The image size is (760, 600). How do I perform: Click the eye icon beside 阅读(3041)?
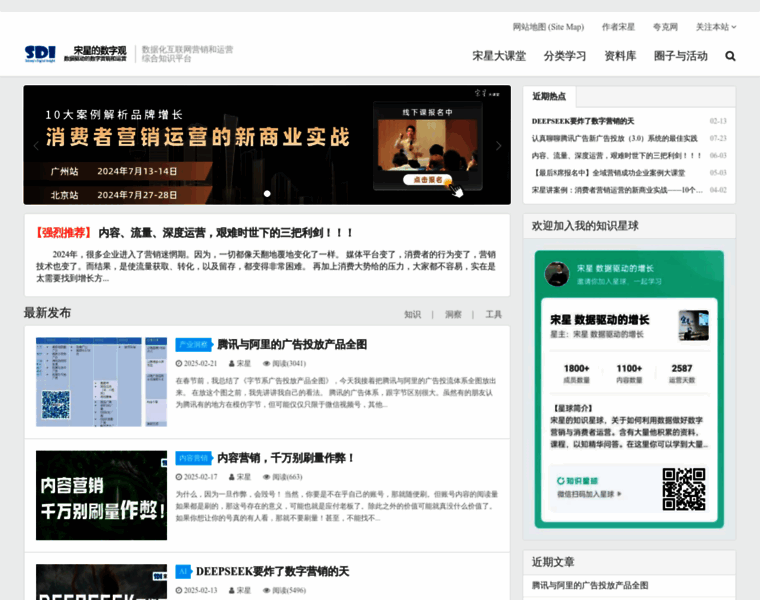tap(266, 363)
